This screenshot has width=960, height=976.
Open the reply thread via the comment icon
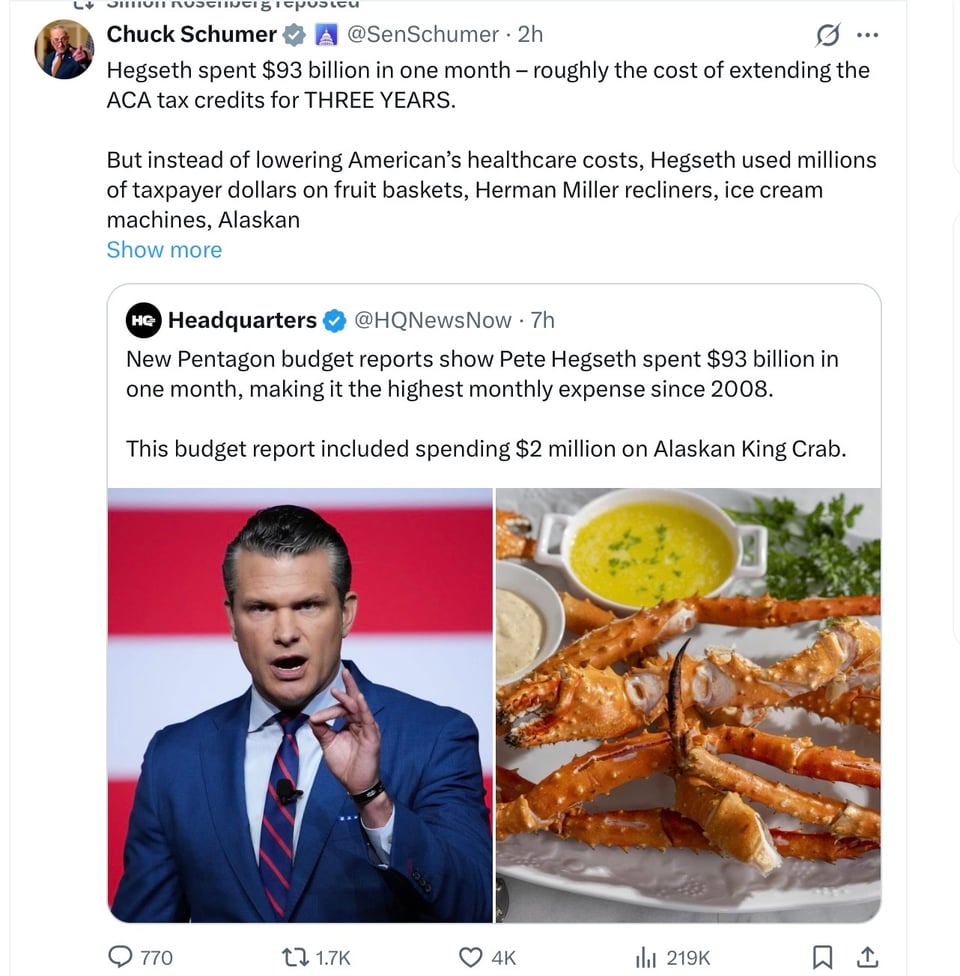[x=122, y=957]
